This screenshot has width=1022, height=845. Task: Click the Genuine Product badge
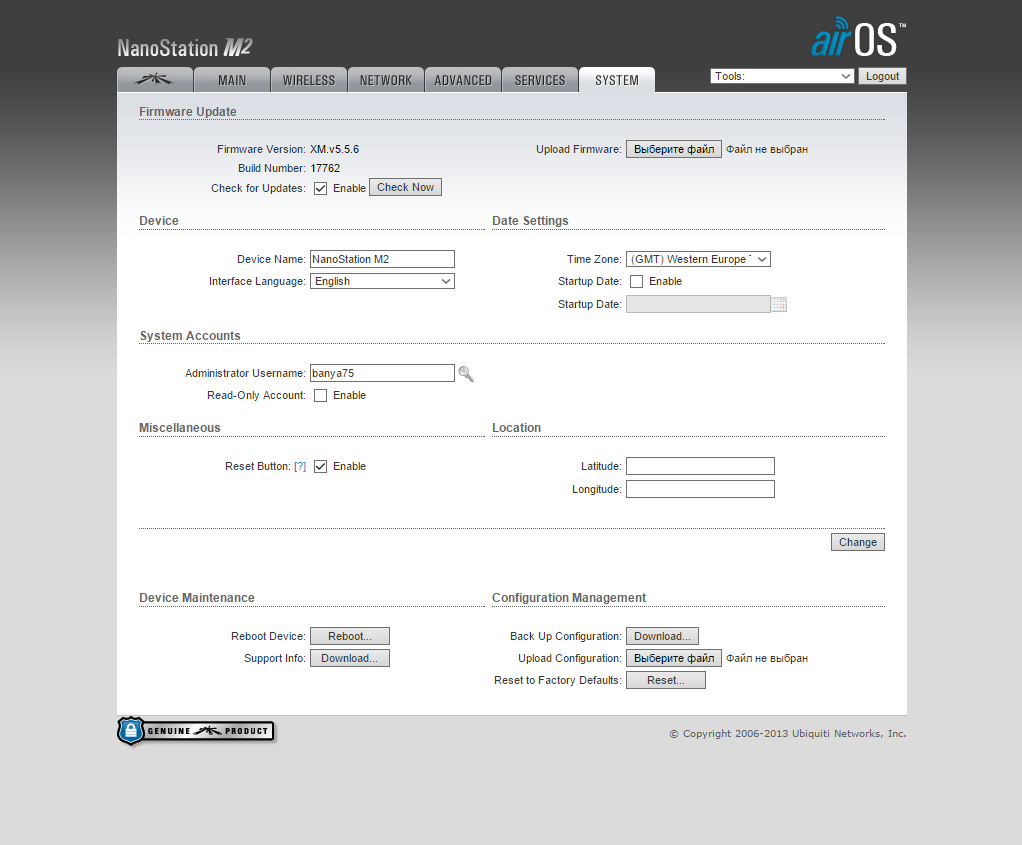196,731
